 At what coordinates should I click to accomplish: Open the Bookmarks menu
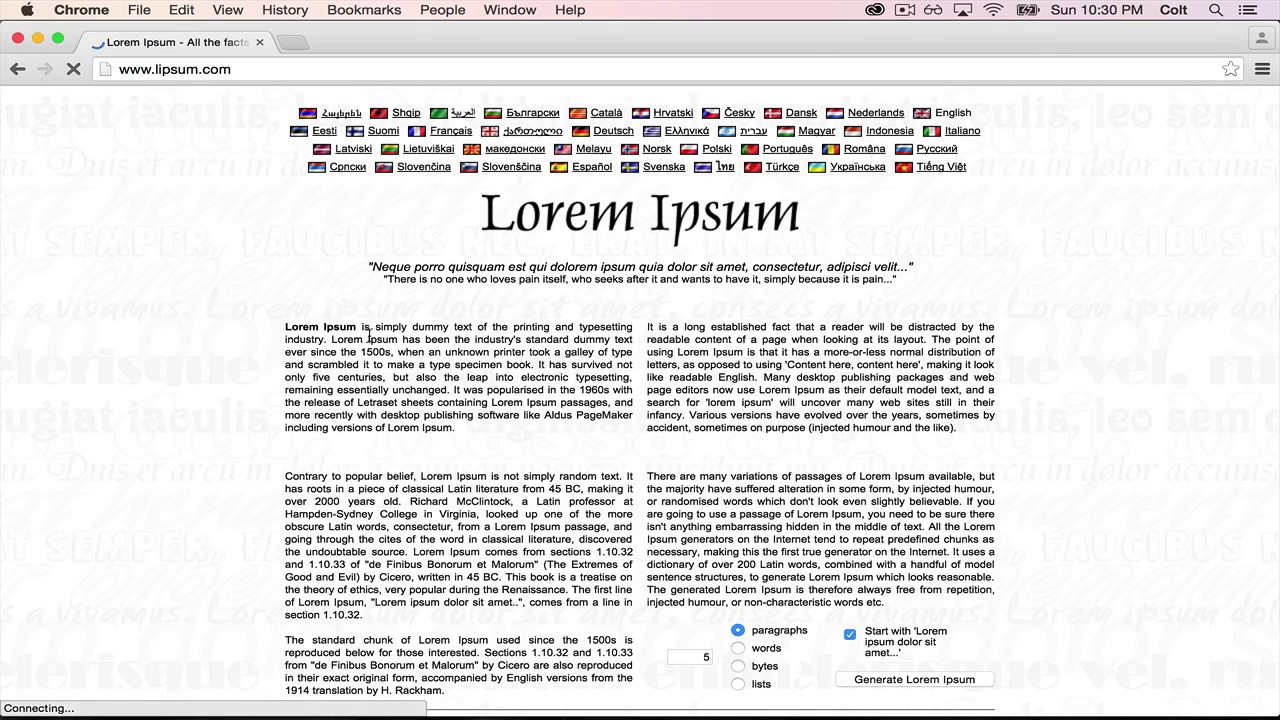(364, 10)
